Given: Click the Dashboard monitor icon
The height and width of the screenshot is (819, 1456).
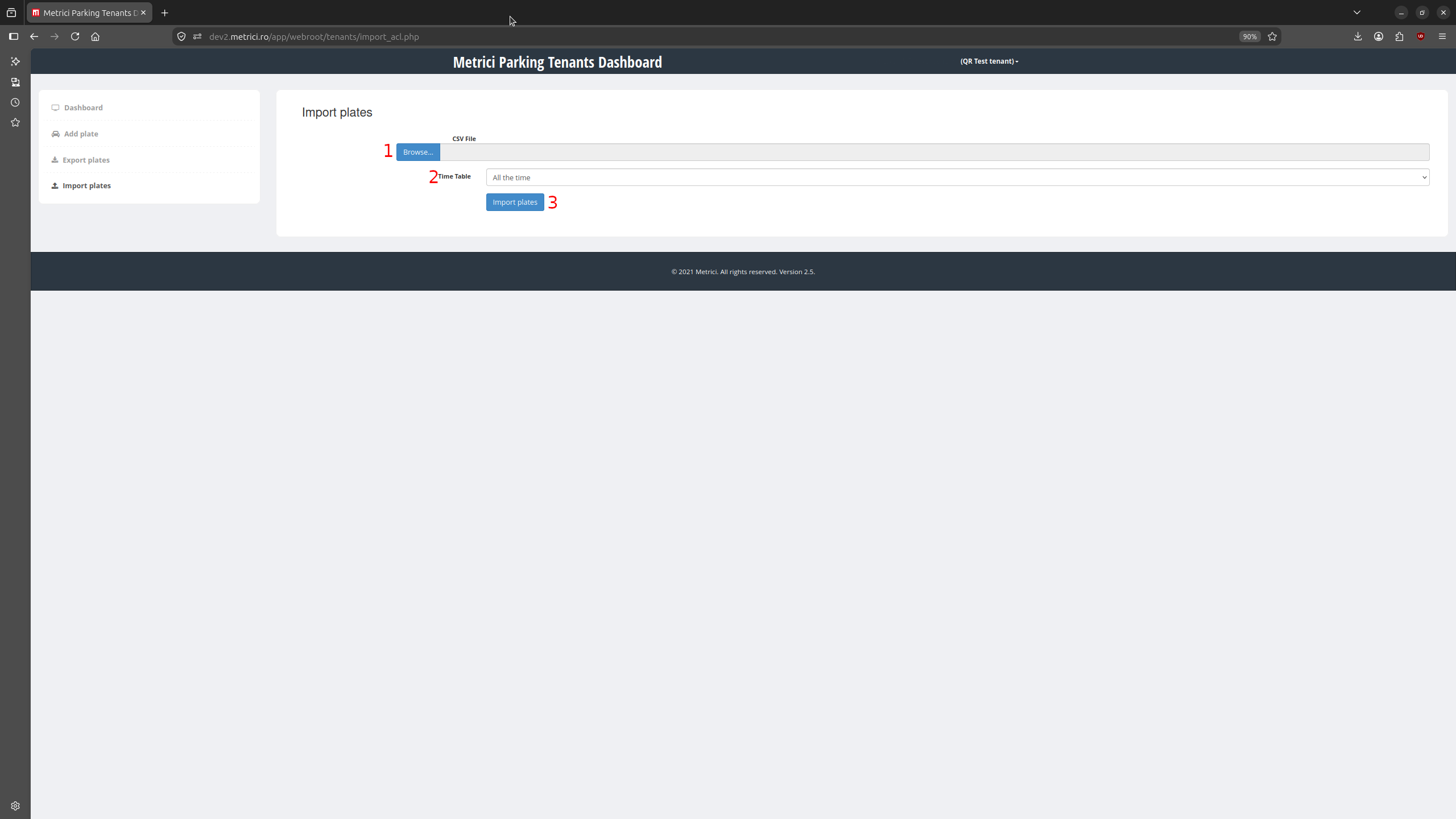Looking at the screenshot, I should [x=55, y=107].
